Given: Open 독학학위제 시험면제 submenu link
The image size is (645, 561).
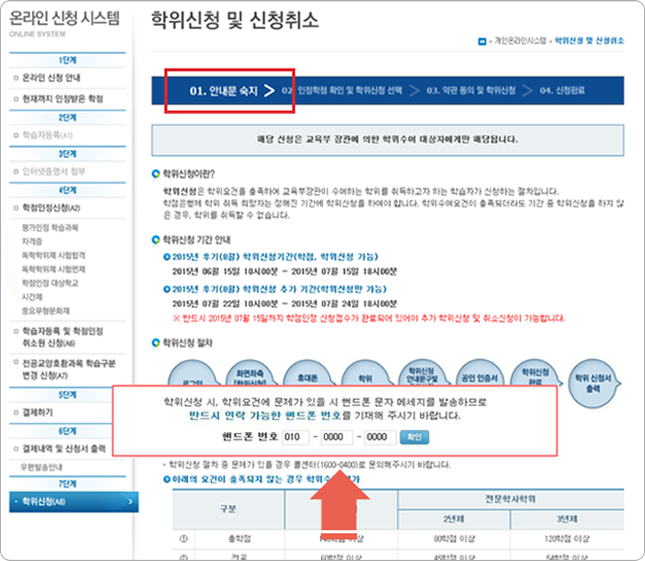Looking at the screenshot, I should 53,269.
